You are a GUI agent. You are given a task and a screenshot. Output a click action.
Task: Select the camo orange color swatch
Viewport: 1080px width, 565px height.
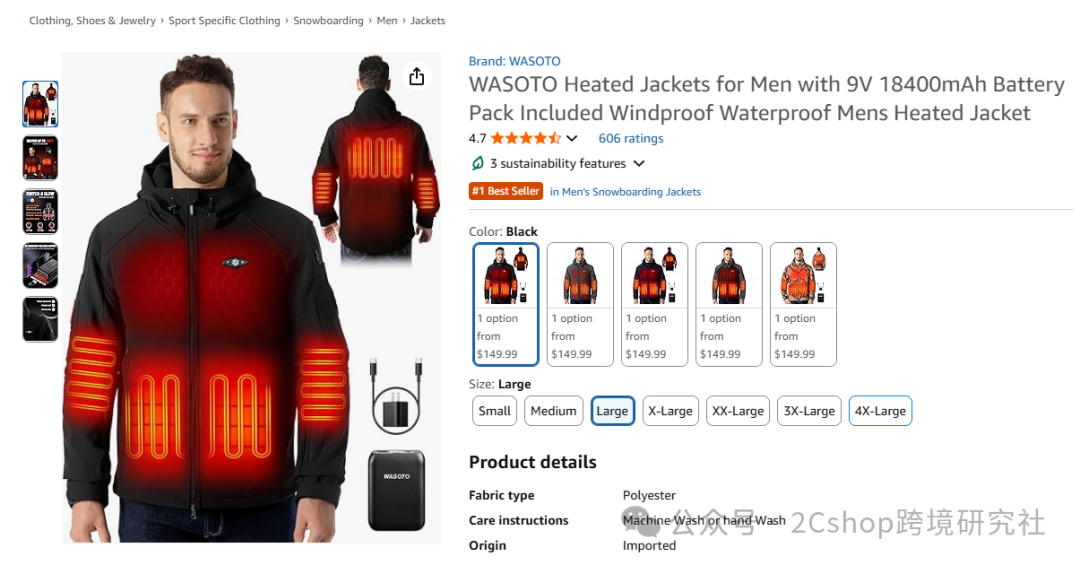point(803,304)
